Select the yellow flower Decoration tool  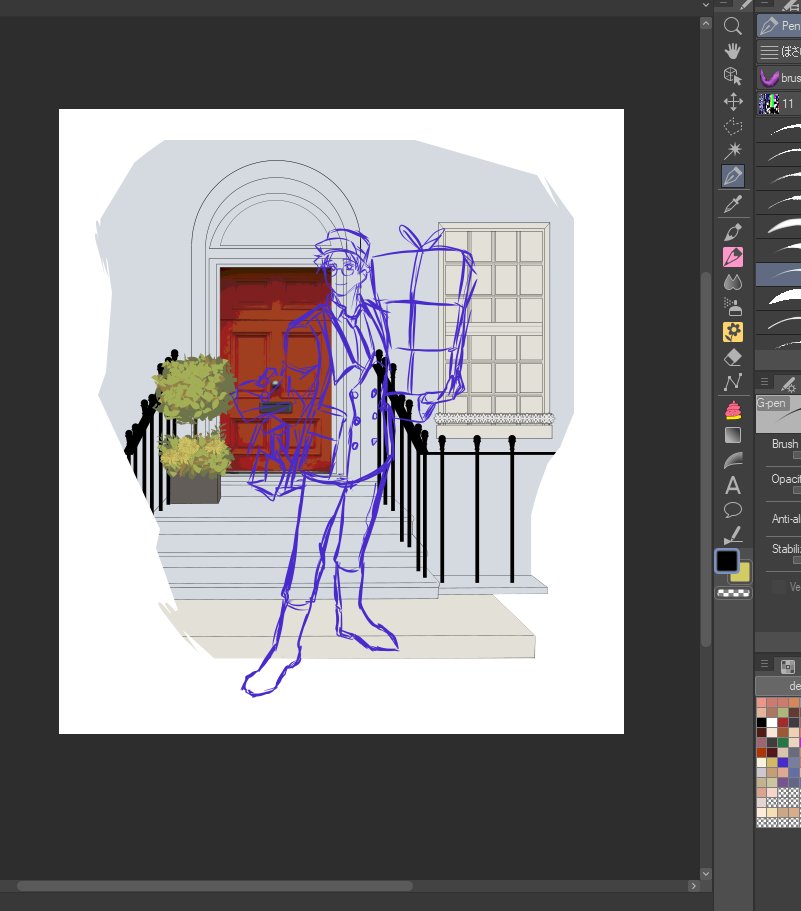coord(732,332)
